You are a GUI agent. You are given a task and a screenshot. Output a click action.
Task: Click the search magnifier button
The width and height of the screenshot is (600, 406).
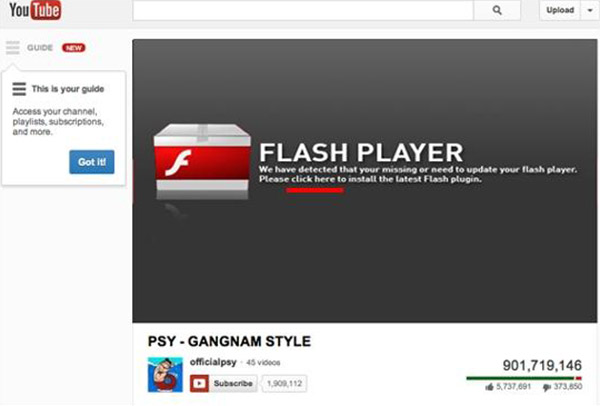point(497,10)
